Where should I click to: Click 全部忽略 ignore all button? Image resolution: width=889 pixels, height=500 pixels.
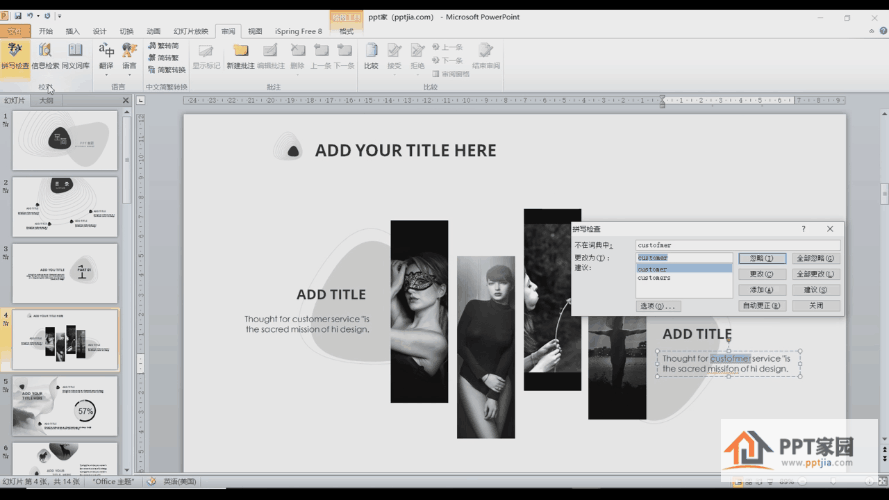[x=815, y=258]
